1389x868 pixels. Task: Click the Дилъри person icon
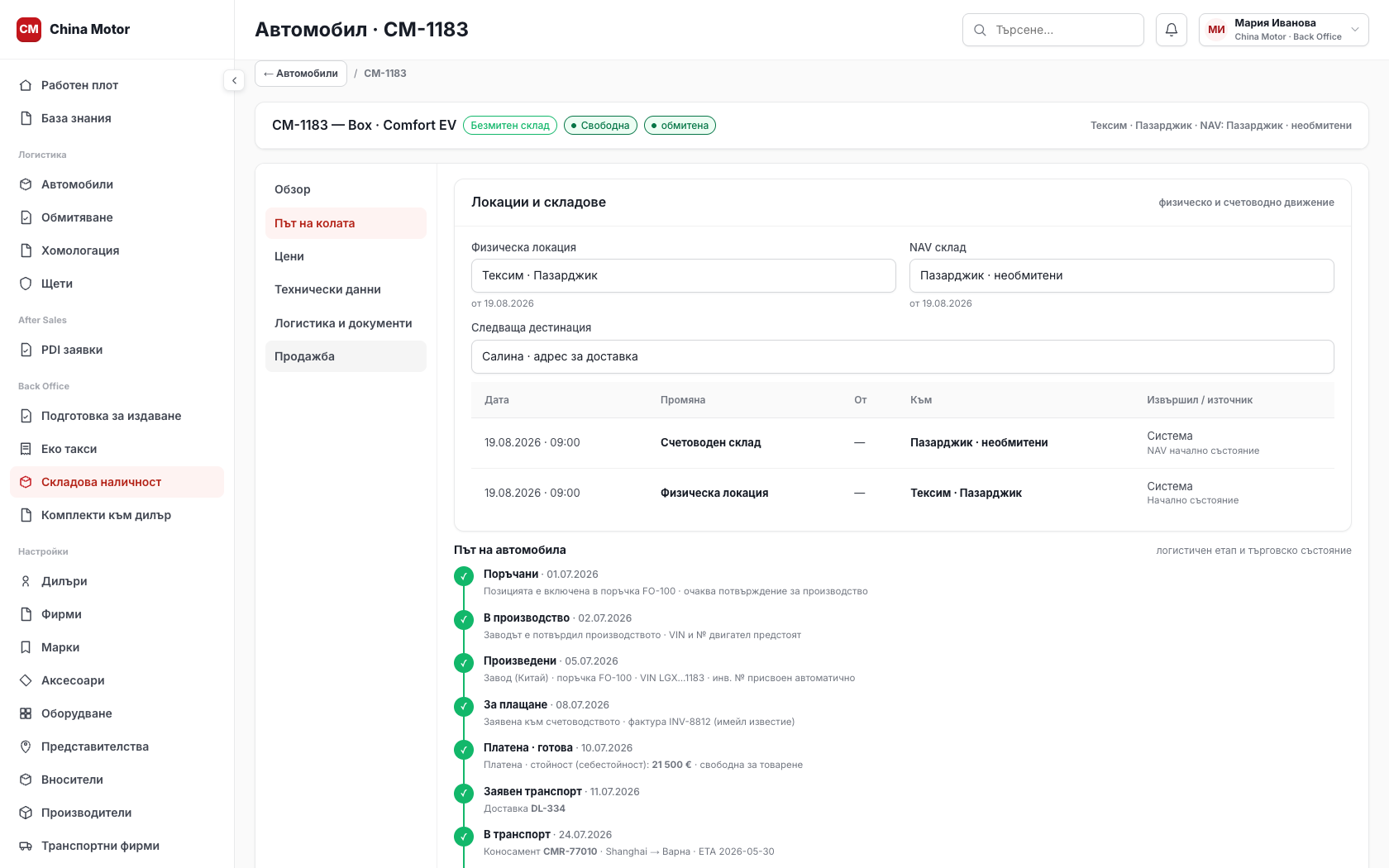tap(26, 581)
